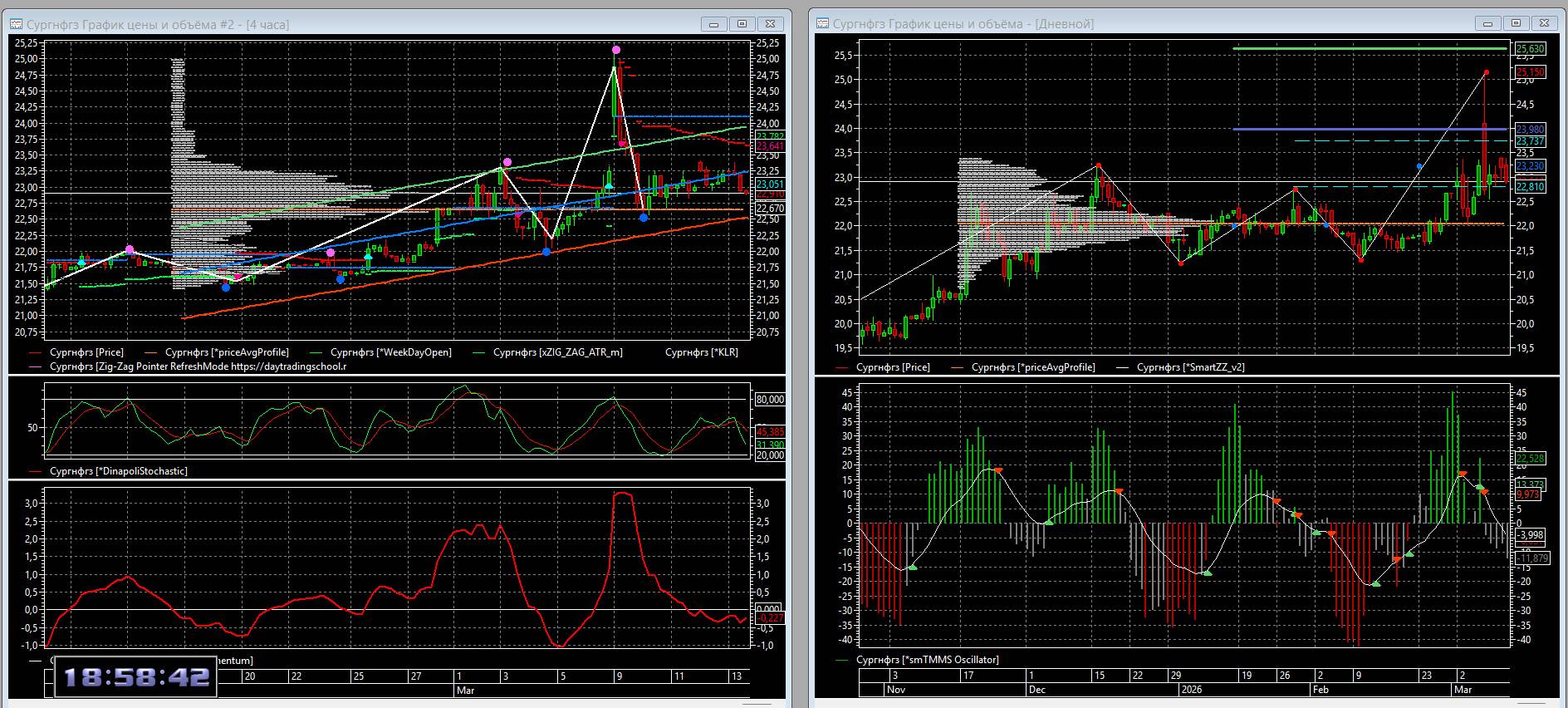This screenshot has width=1568, height=708.
Task: Click the blue 23,980 price level label
Action: tap(1531, 129)
